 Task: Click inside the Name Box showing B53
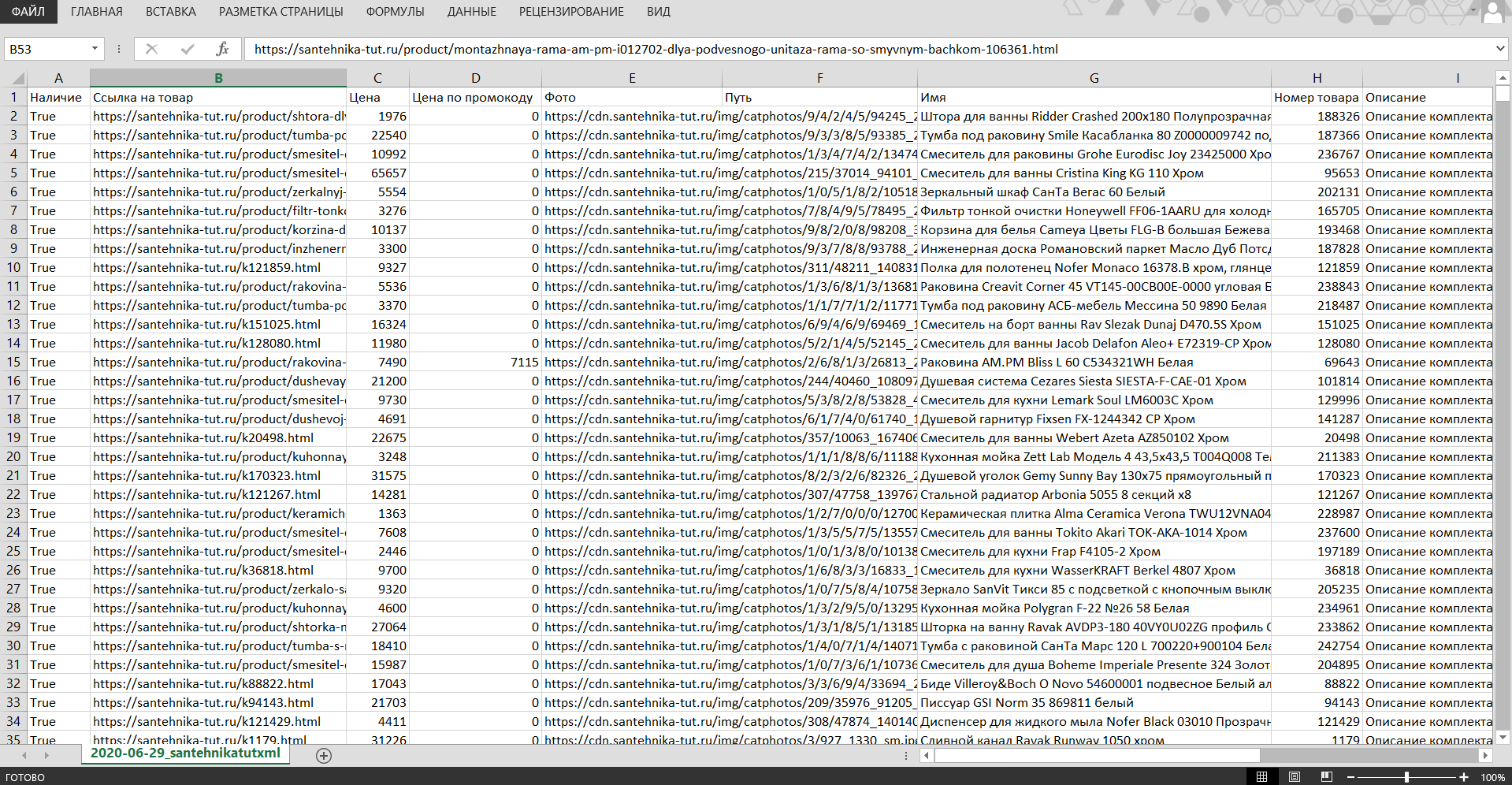(x=46, y=49)
